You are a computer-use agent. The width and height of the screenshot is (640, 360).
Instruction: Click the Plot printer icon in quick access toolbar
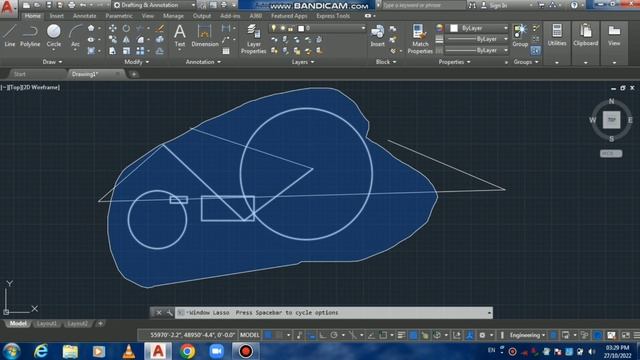click(x=71, y=5)
